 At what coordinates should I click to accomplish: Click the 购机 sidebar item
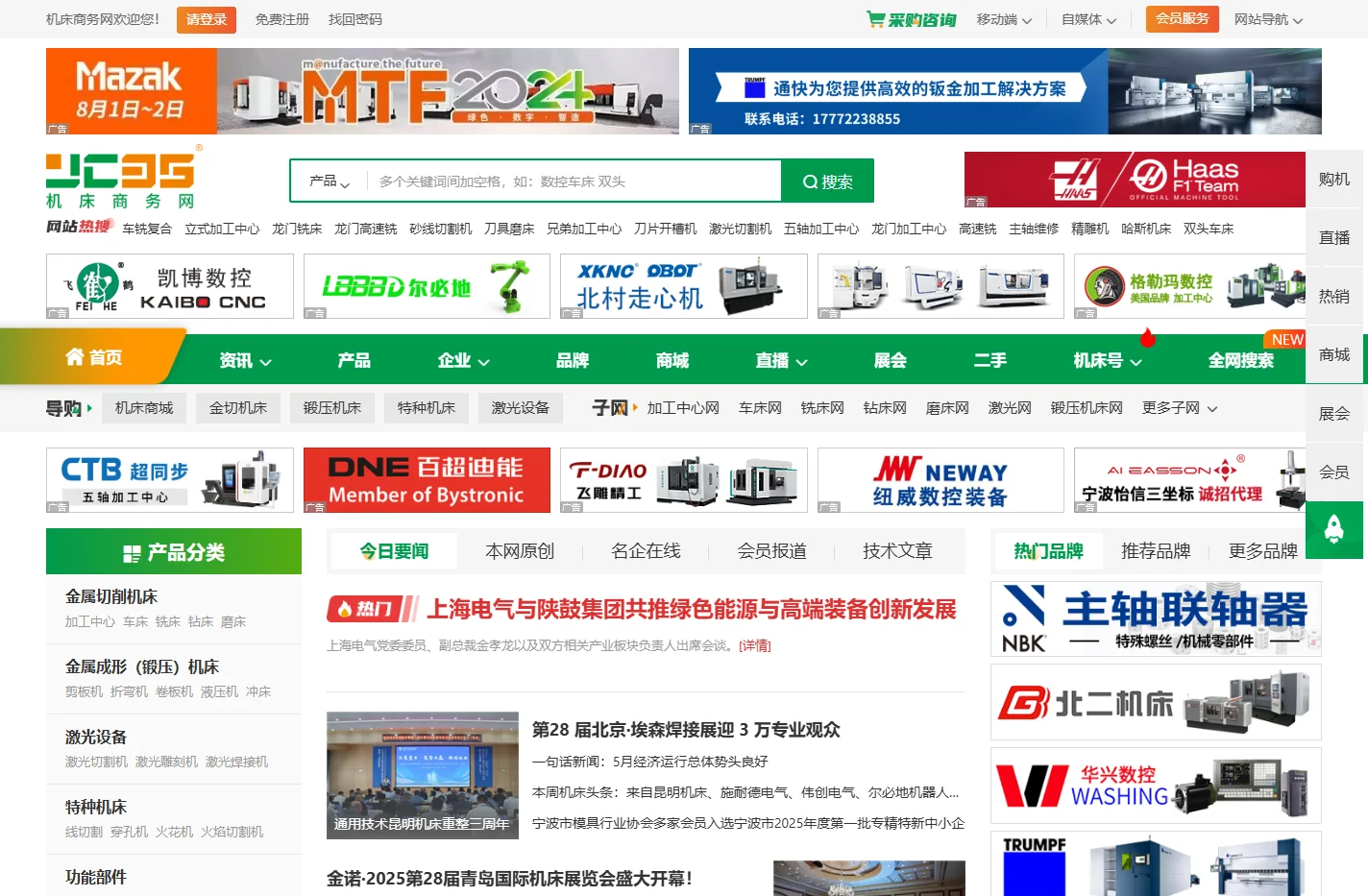pyautogui.click(x=1334, y=179)
